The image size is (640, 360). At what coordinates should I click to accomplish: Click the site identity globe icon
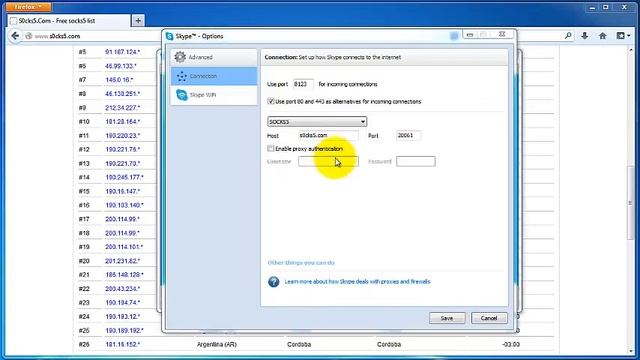pos(29,36)
